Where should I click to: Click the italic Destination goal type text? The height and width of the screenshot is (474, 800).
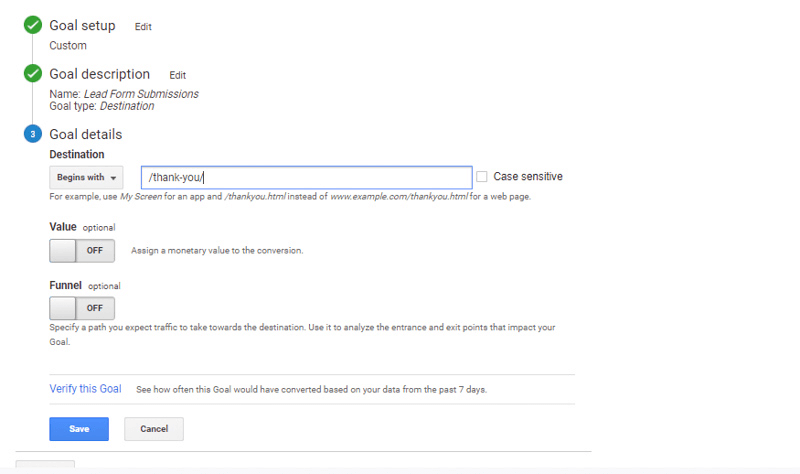click(x=127, y=106)
